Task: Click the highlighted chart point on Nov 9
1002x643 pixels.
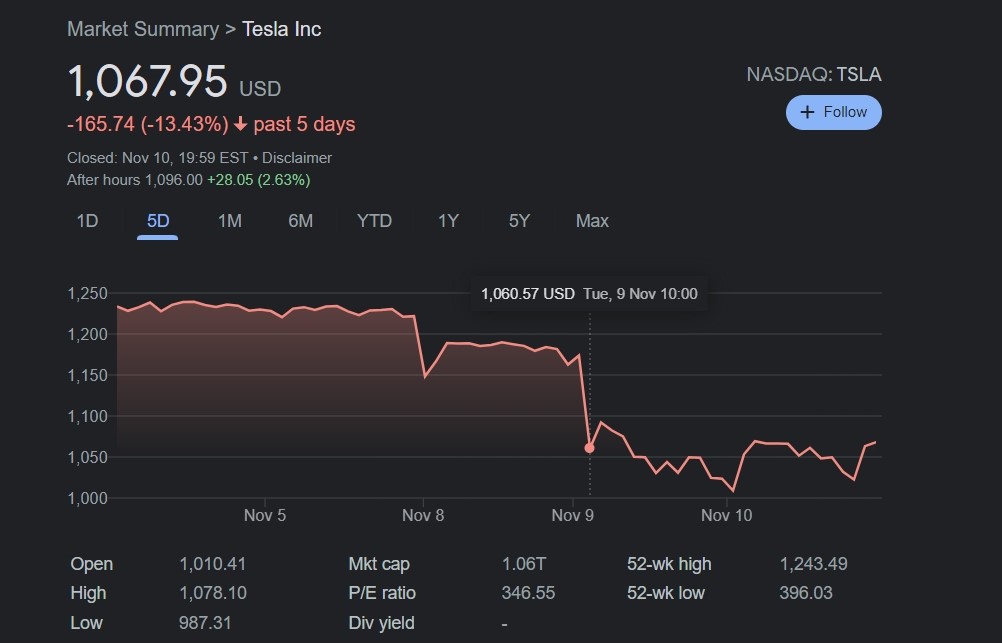Action: (589, 448)
